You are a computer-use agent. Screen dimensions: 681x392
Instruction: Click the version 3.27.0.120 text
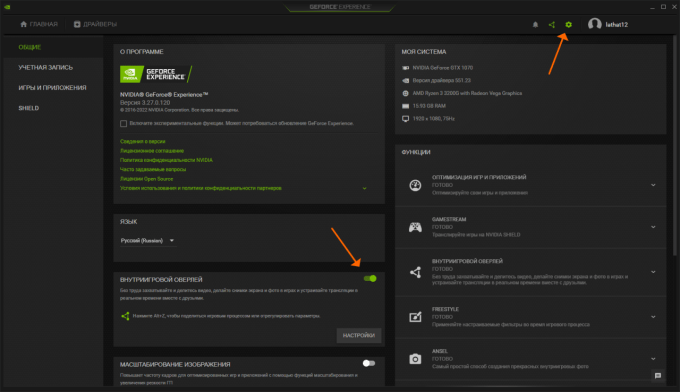coord(145,103)
